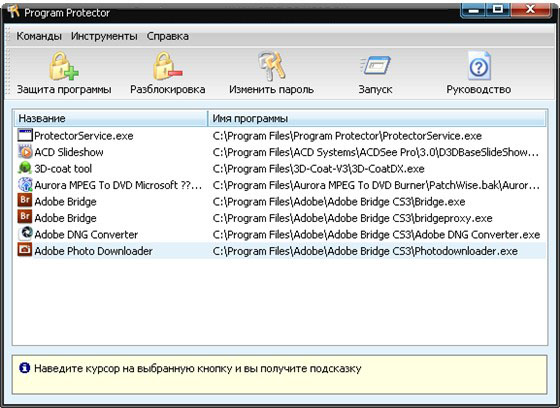The height and width of the screenshot is (408, 560).
Task: Sort by the Имя программы column header
Action: [377, 118]
